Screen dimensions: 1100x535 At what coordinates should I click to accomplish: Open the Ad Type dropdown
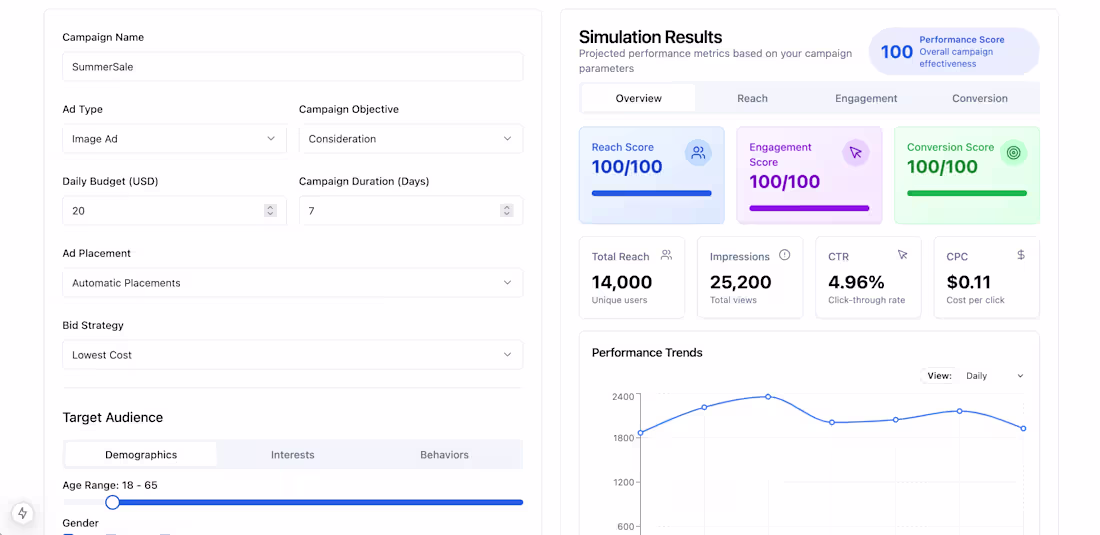point(174,139)
